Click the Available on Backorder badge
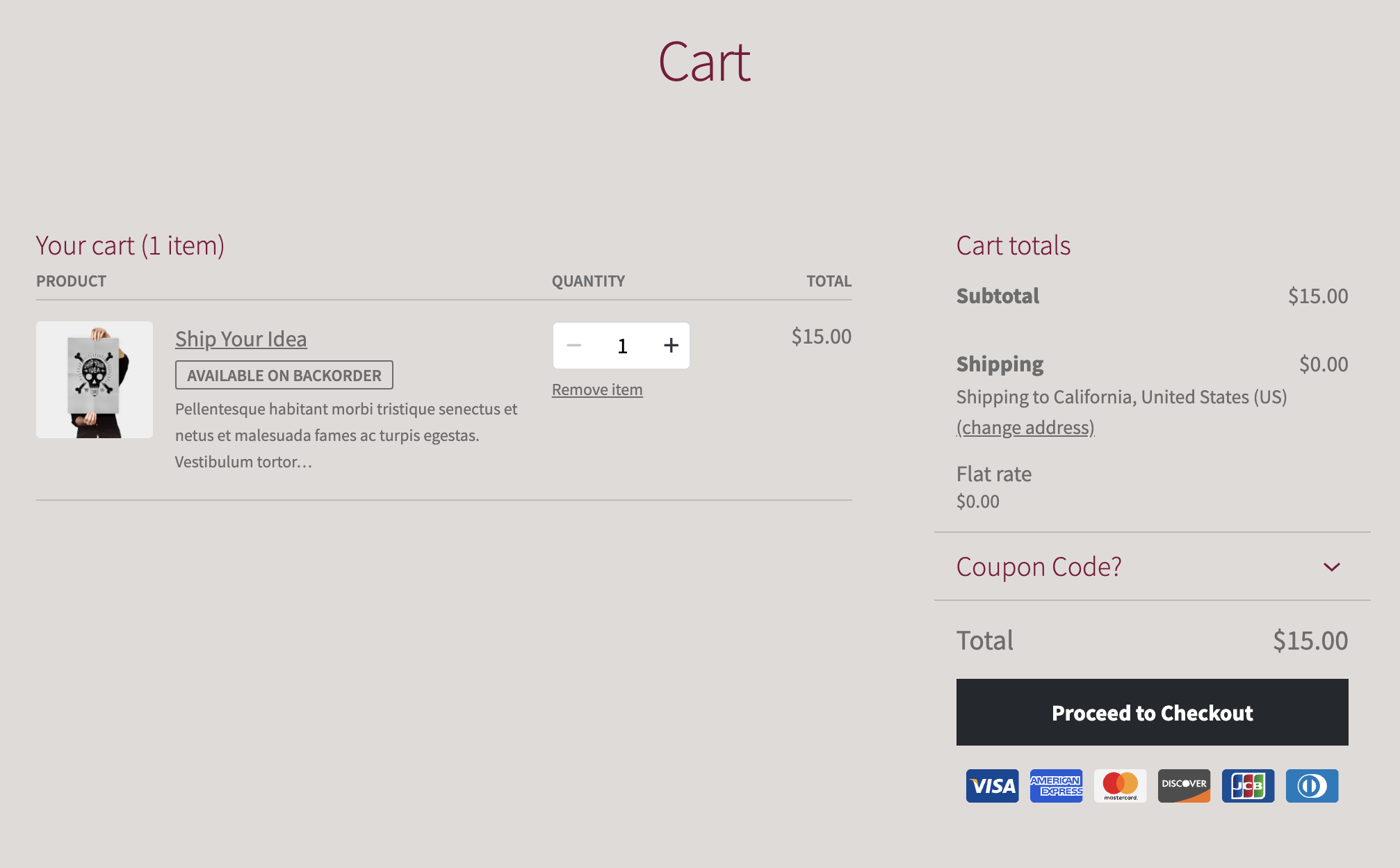Viewport: 1400px width, 868px height. pyautogui.click(x=284, y=374)
